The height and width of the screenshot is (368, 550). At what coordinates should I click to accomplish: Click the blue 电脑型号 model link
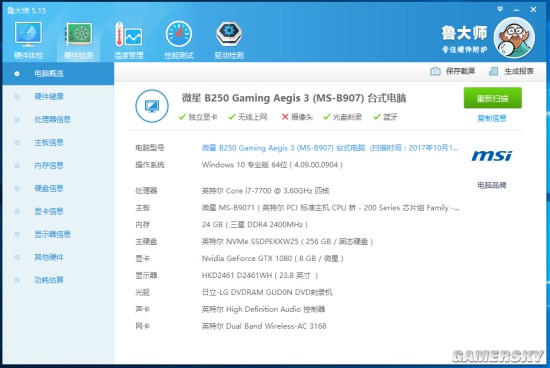pyautogui.click(x=330, y=148)
